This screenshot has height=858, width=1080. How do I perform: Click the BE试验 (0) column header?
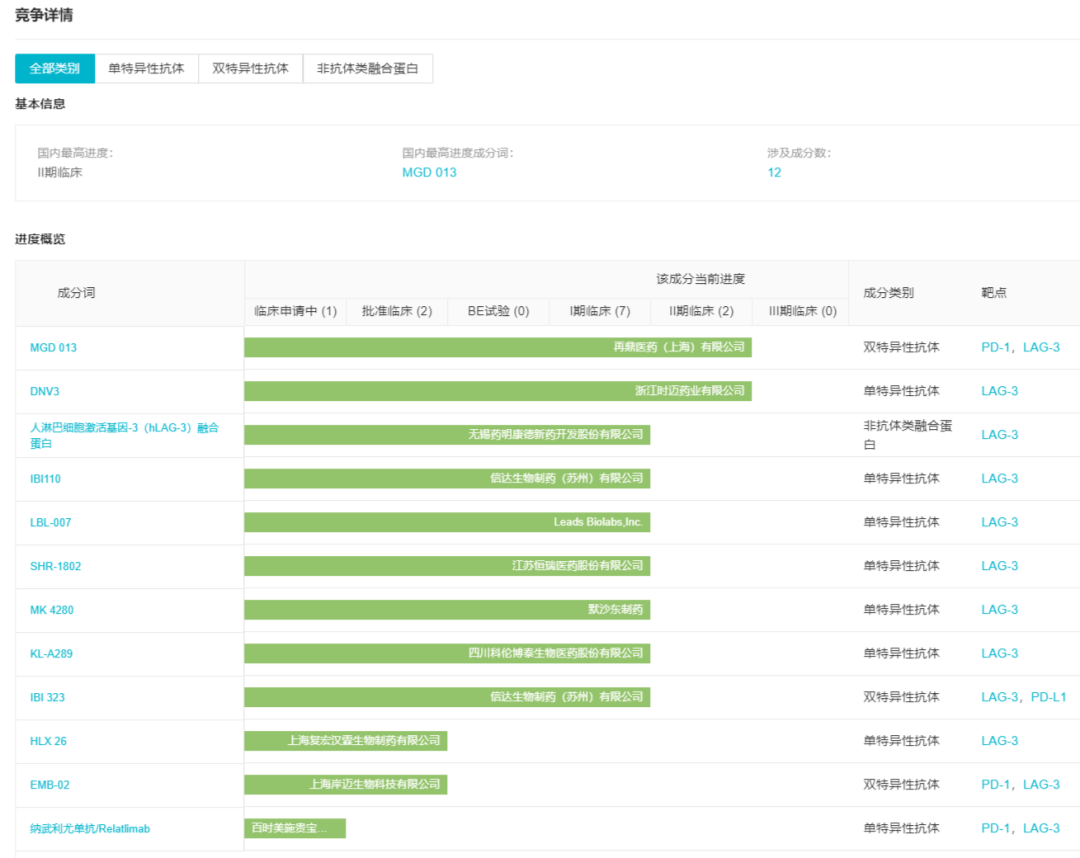(498, 311)
